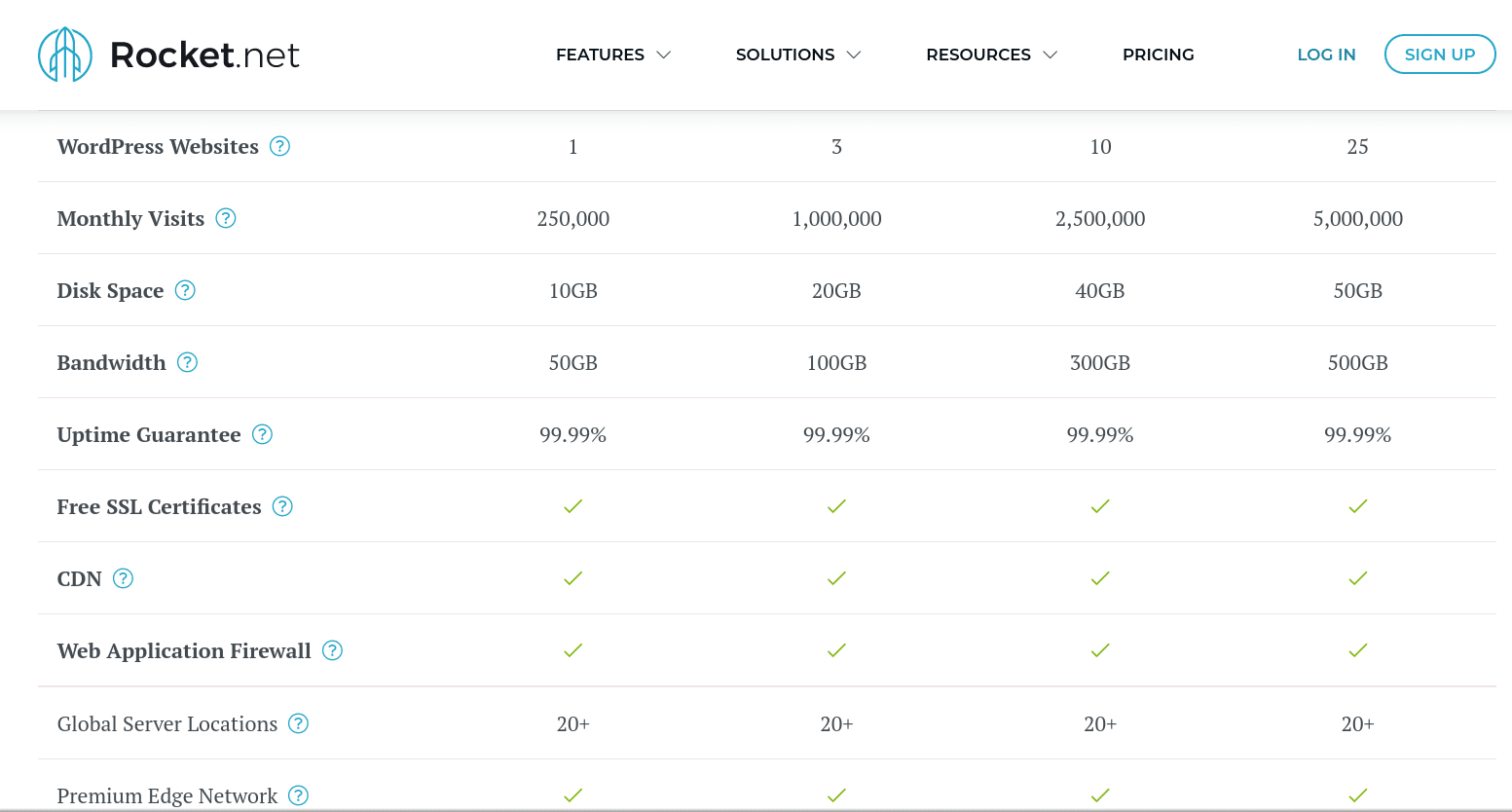Click Global Server Locations info icon
This screenshot has width=1512, height=812.
299,723
